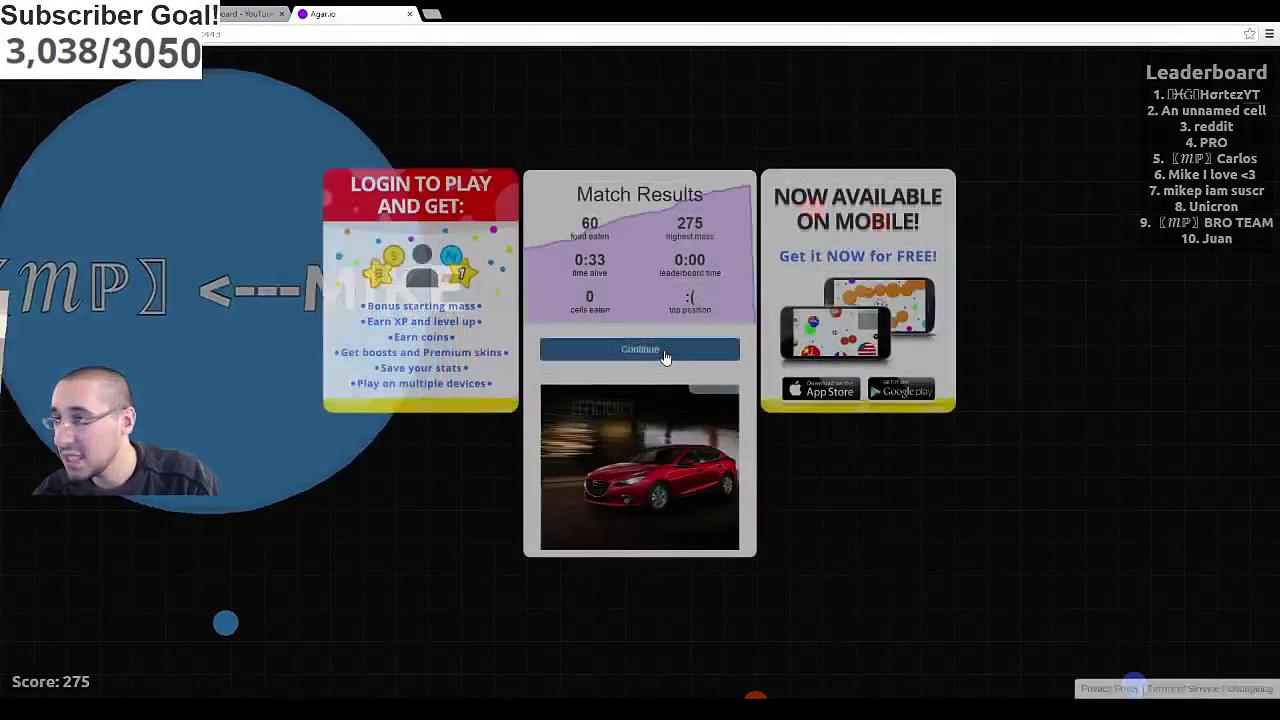This screenshot has height=720, width=1280.
Task: Click the Continue button in Match Results
Action: (639, 349)
